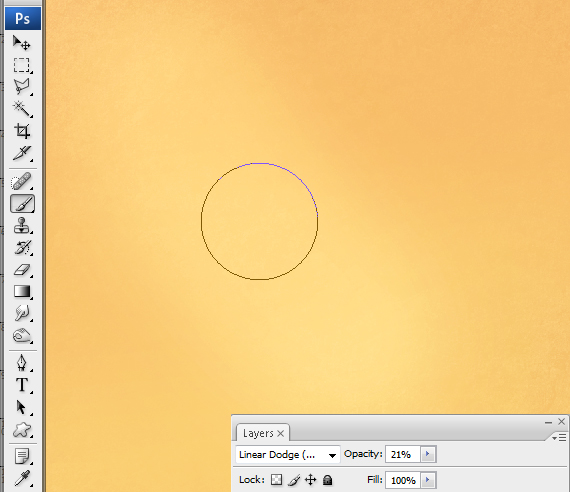Open the Layers panel options menu
The width and height of the screenshot is (570, 492).
pyautogui.click(x=559, y=437)
